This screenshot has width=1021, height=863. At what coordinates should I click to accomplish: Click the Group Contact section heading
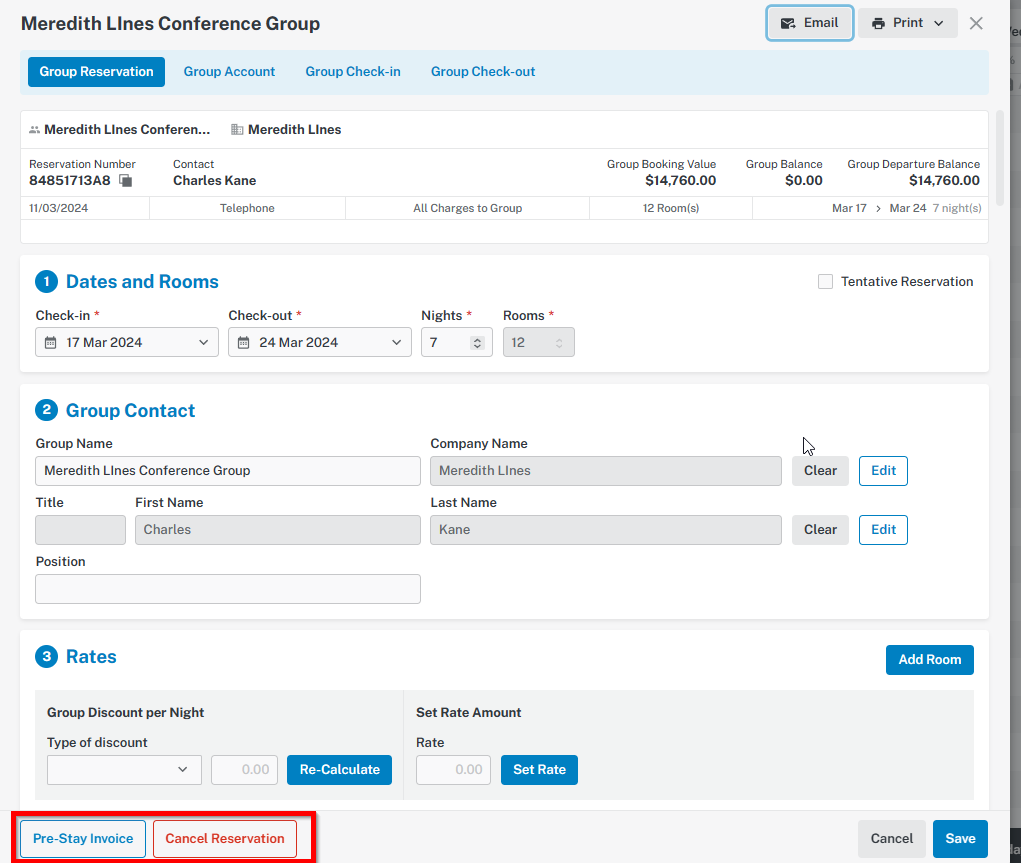point(130,410)
